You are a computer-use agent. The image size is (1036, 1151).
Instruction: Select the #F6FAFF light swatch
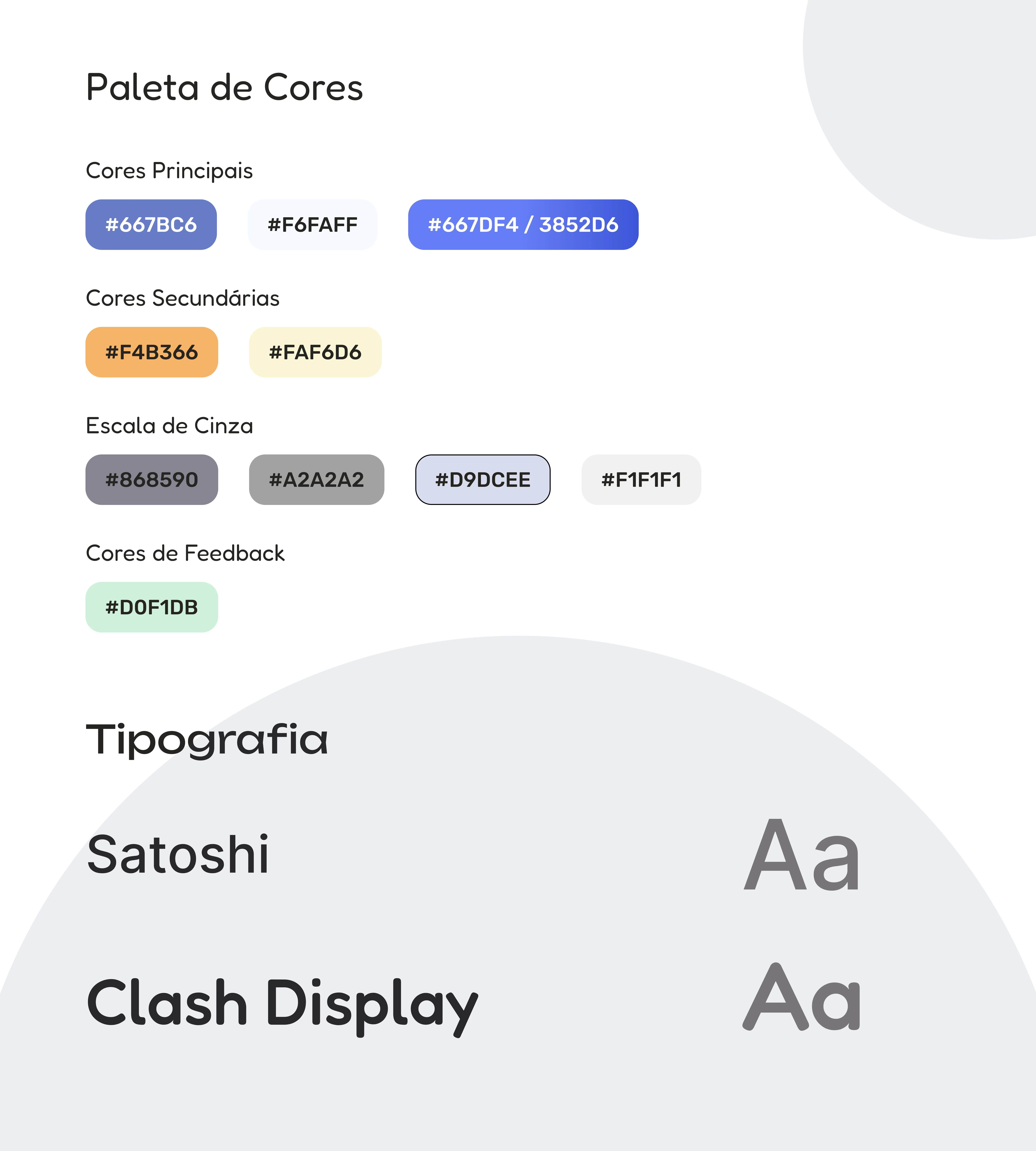313,225
